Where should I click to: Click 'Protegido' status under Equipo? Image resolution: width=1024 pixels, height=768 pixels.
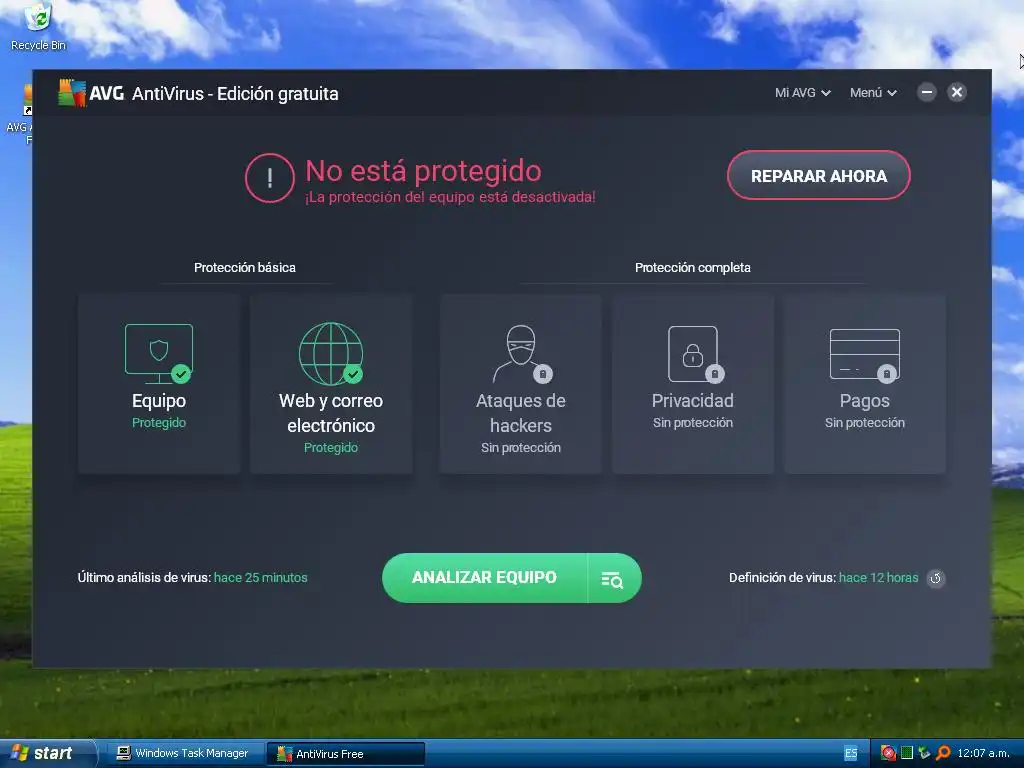(159, 423)
